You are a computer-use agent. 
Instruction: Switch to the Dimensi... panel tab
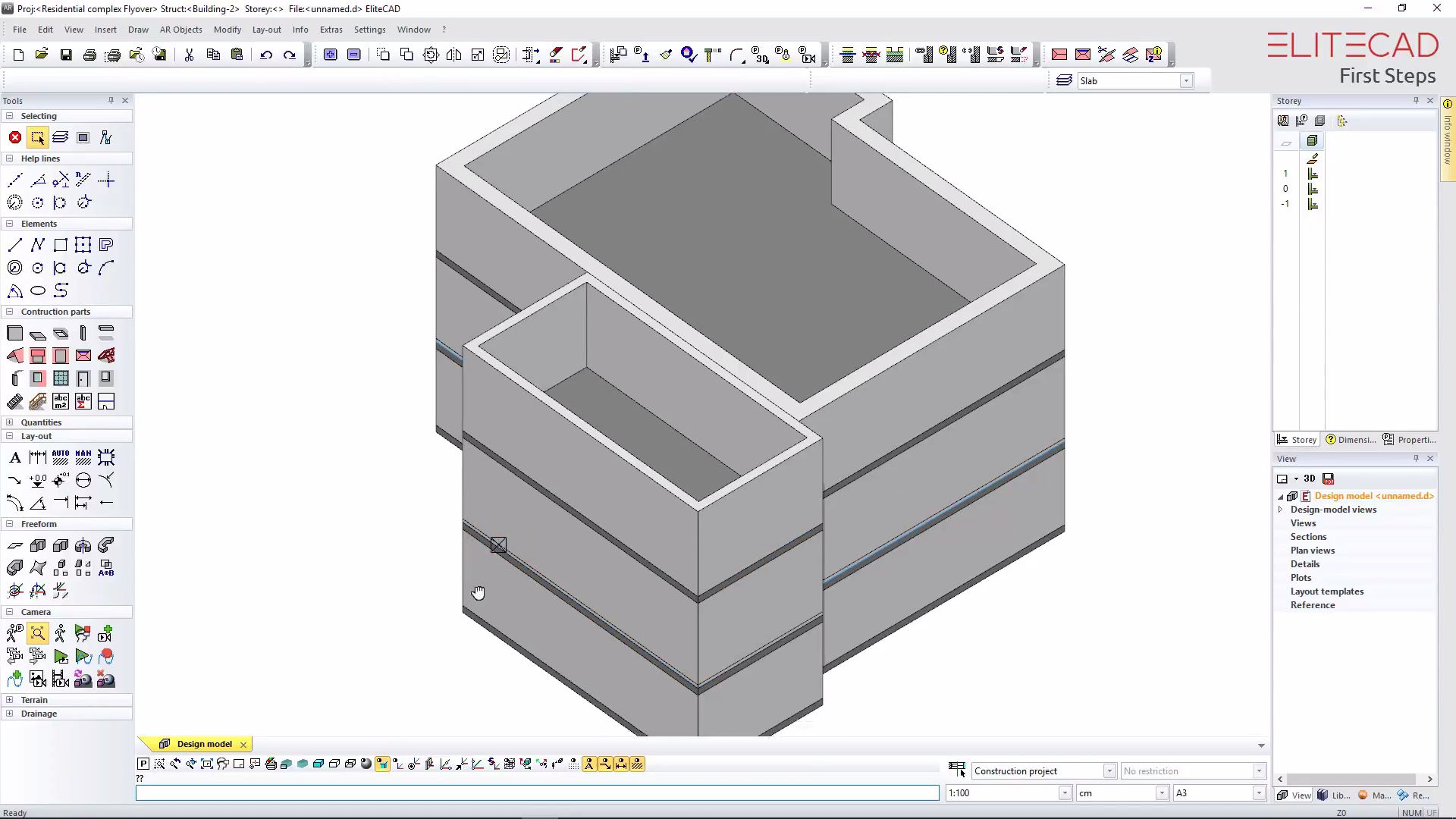[x=1351, y=440]
